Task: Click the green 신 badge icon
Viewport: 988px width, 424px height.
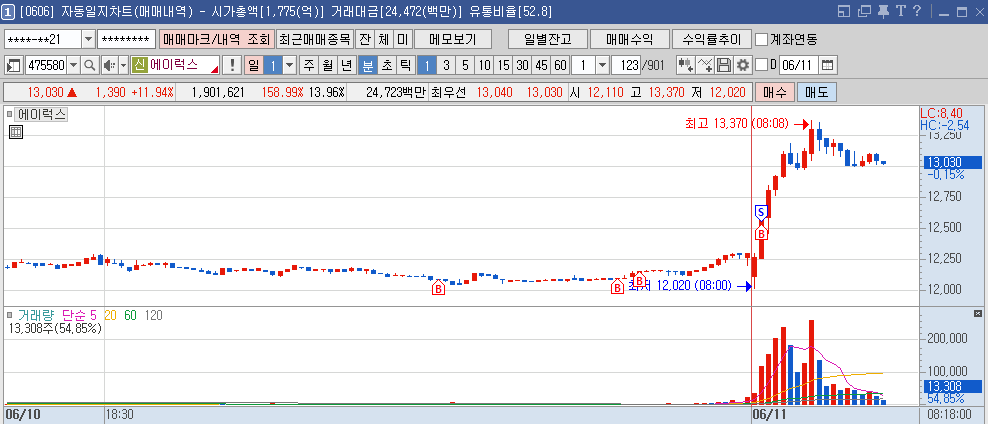Action: (x=139, y=65)
